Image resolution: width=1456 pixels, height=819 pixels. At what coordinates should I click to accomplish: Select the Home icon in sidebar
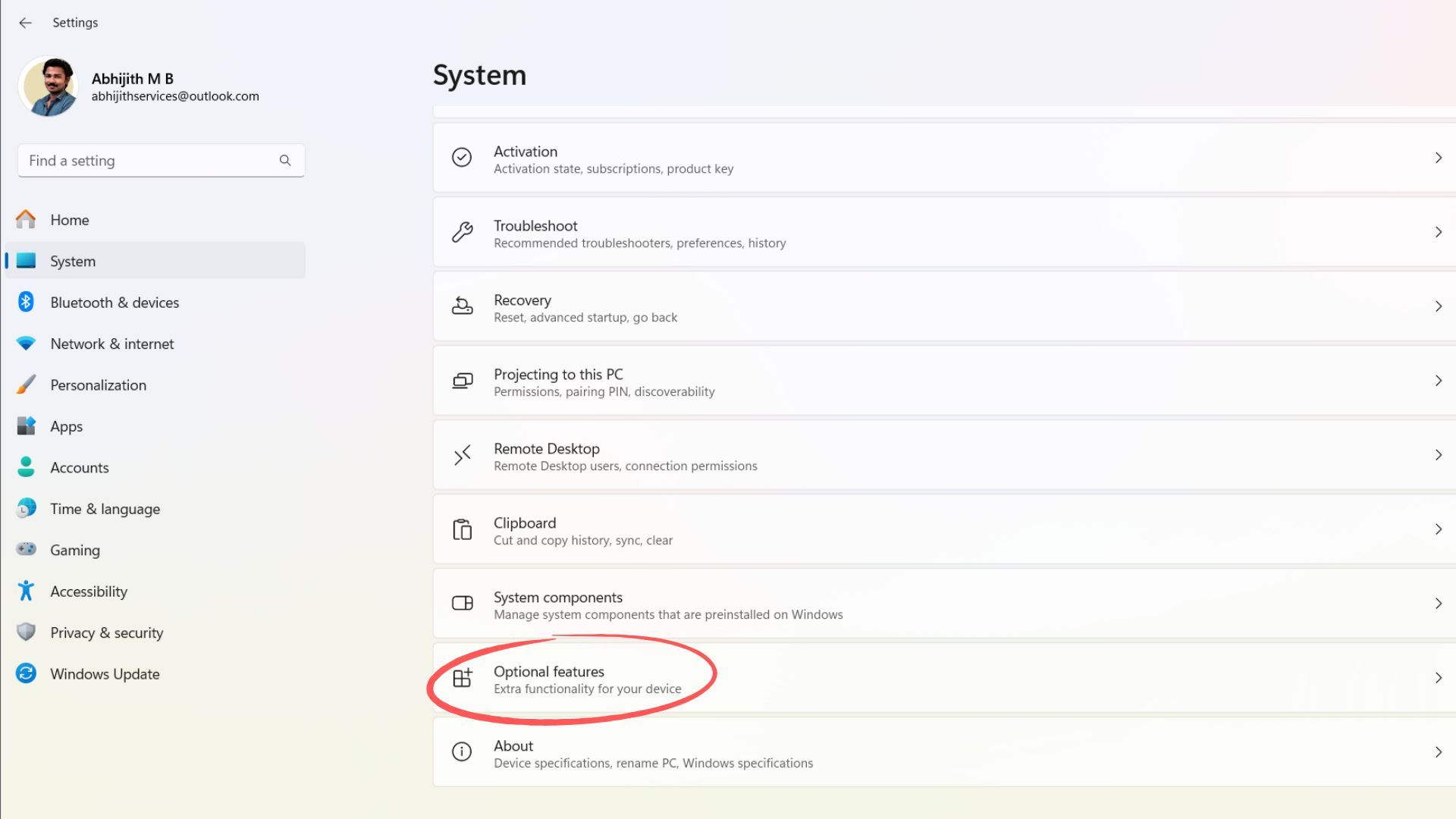[x=25, y=220]
